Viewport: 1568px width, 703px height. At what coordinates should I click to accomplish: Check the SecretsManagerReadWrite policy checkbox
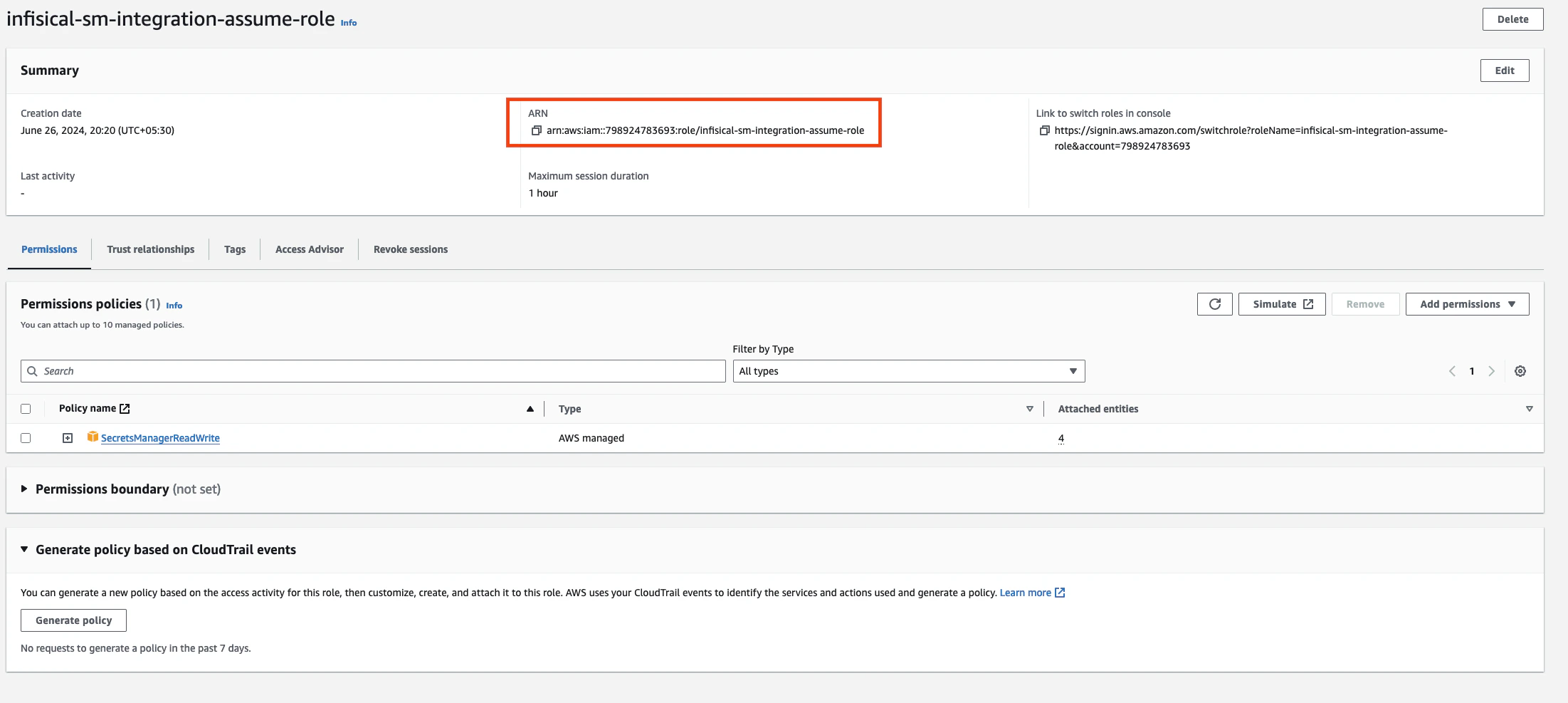[x=26, y=438]
